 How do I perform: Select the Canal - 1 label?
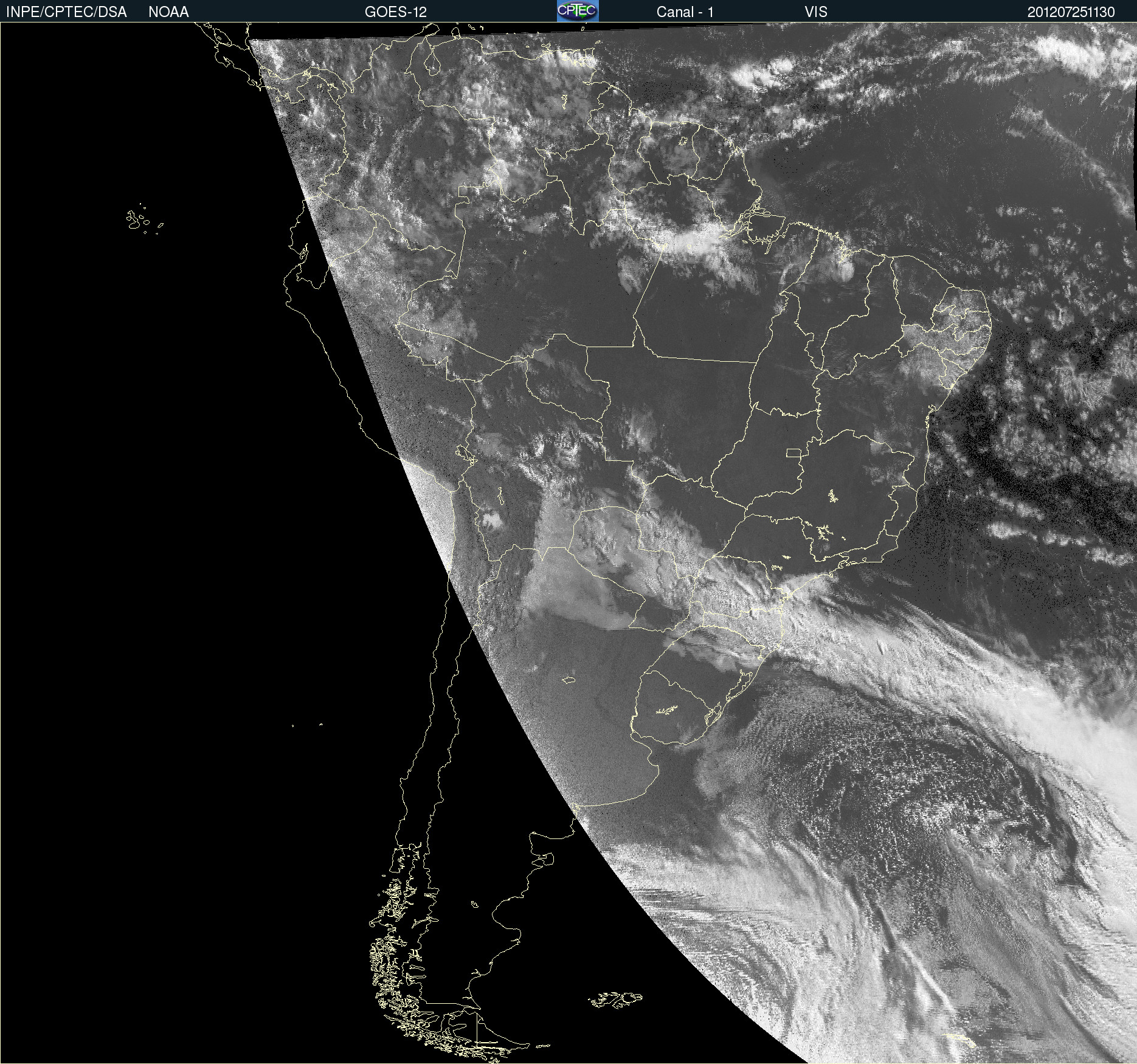(685, 12)
